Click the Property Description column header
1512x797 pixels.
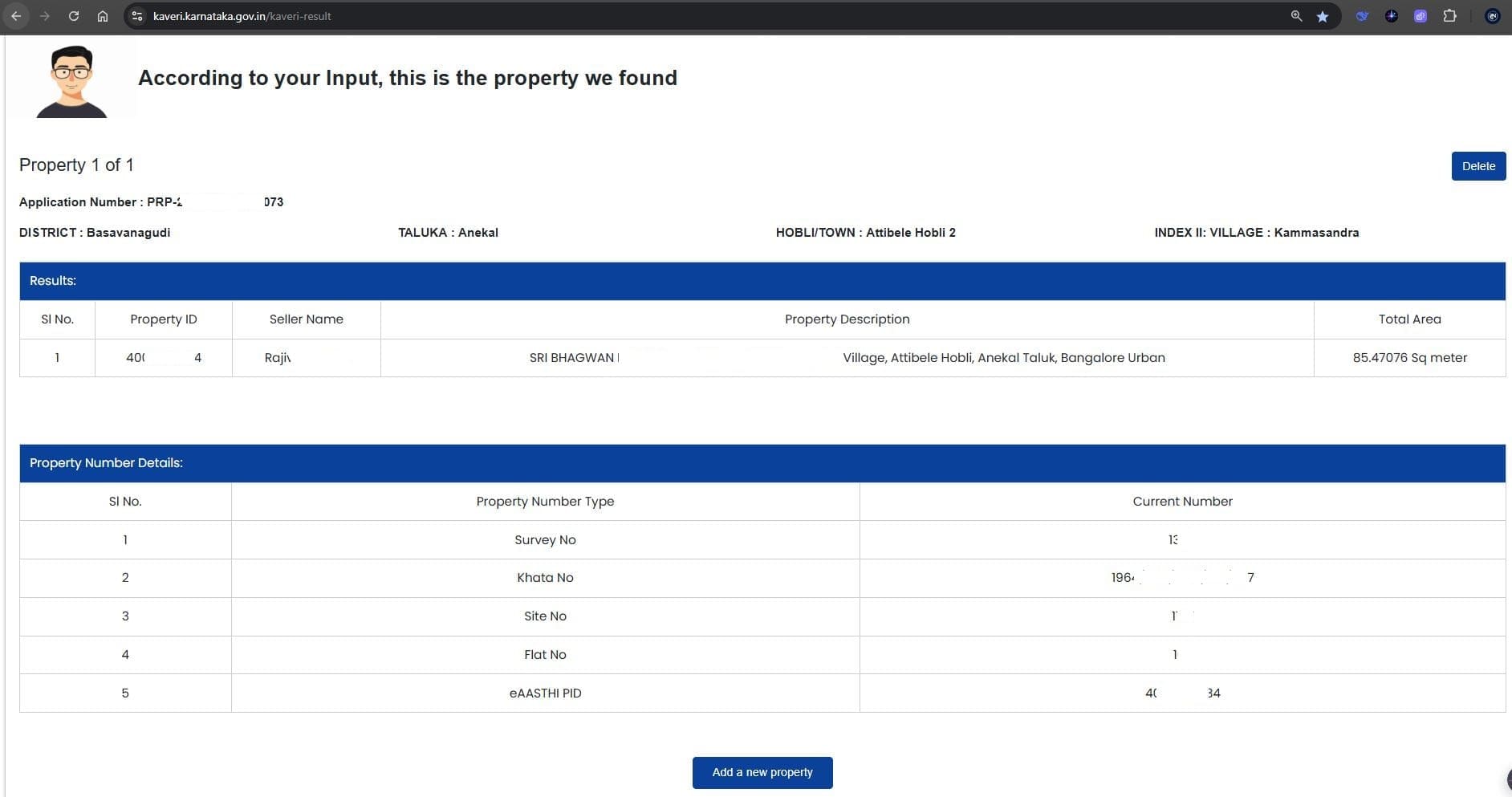pyautogui.click(x=847, y=319)
